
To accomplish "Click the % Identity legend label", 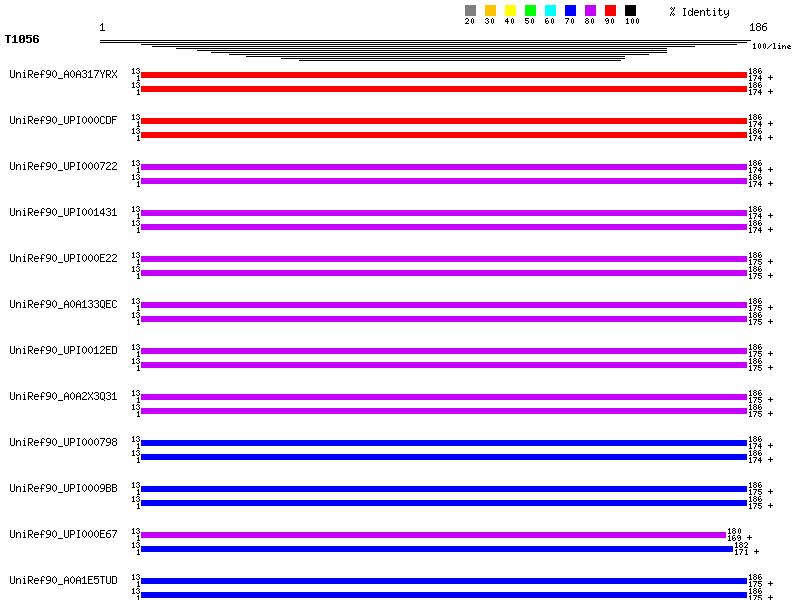I will 699,12.
